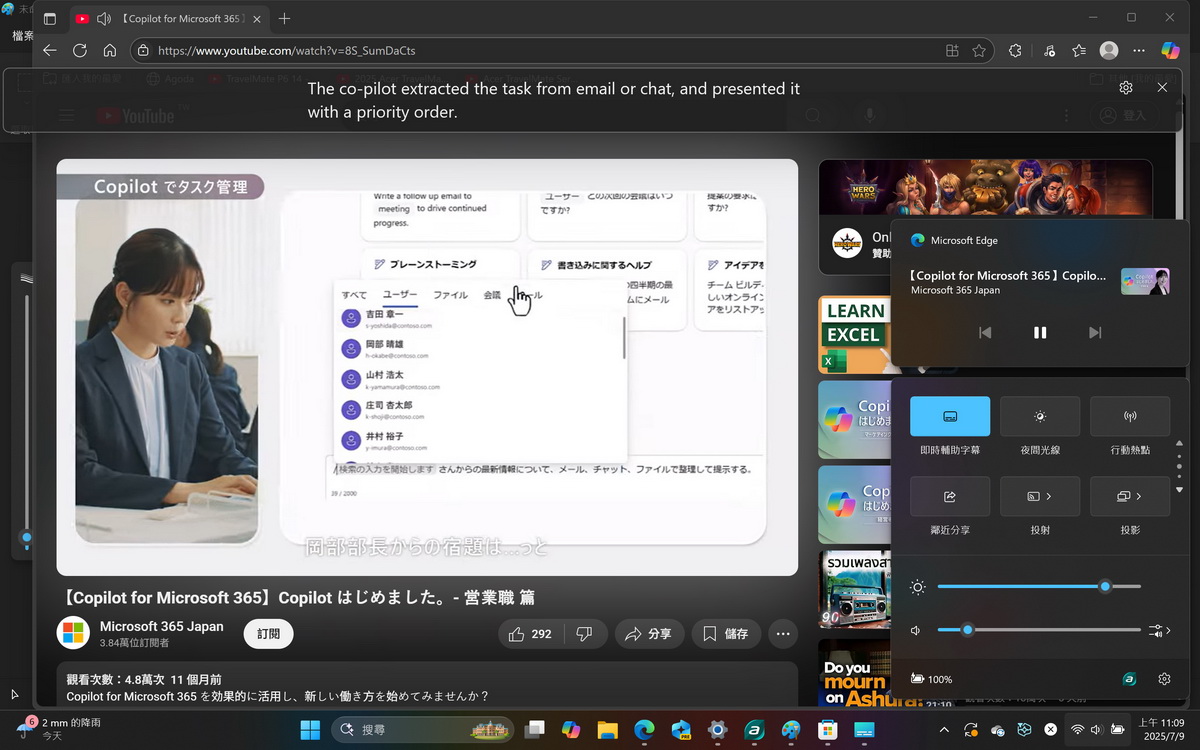Open File Explorer from the taskbar
The width and height of the screenshot is (1200, 750).
click(x=607, y=730)
